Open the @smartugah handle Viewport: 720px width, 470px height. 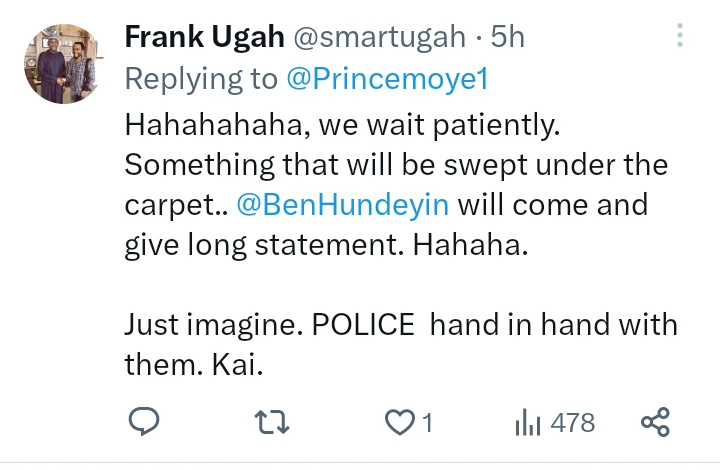tap(378, 37)
